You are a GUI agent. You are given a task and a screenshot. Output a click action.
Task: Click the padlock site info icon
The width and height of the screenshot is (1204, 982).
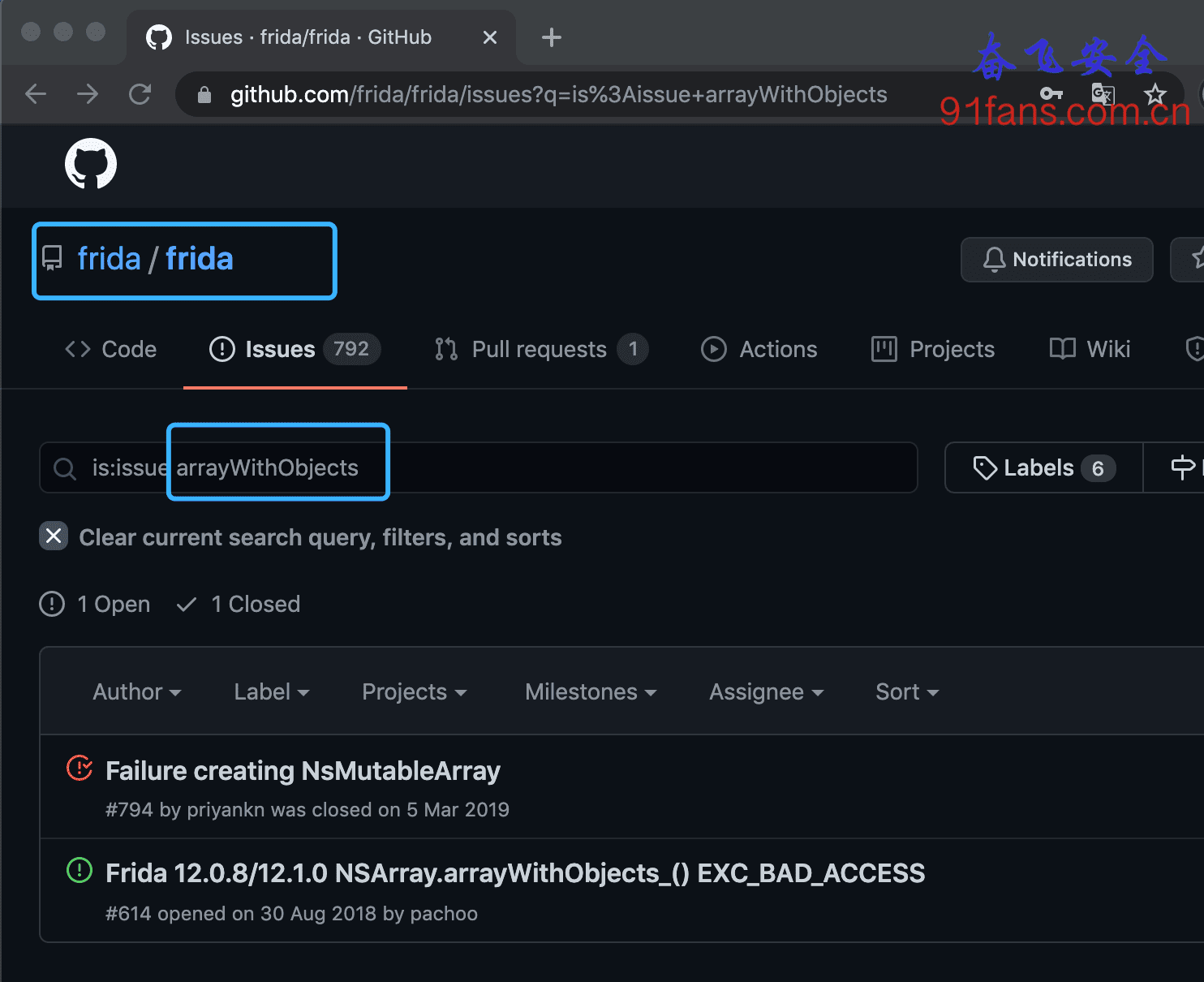(x=204, y=95)
